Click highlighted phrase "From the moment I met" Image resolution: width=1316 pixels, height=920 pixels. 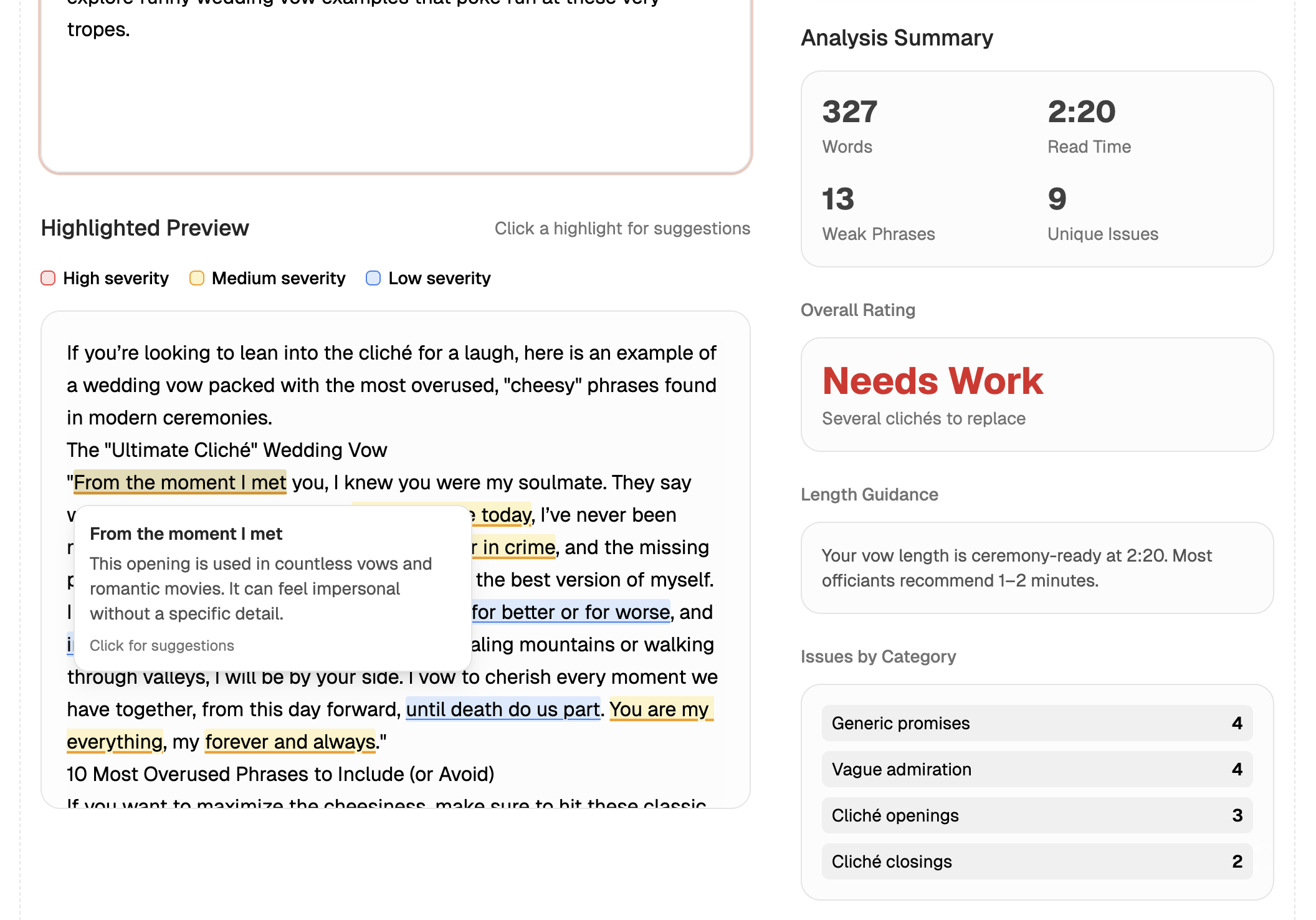click(179, 482)
